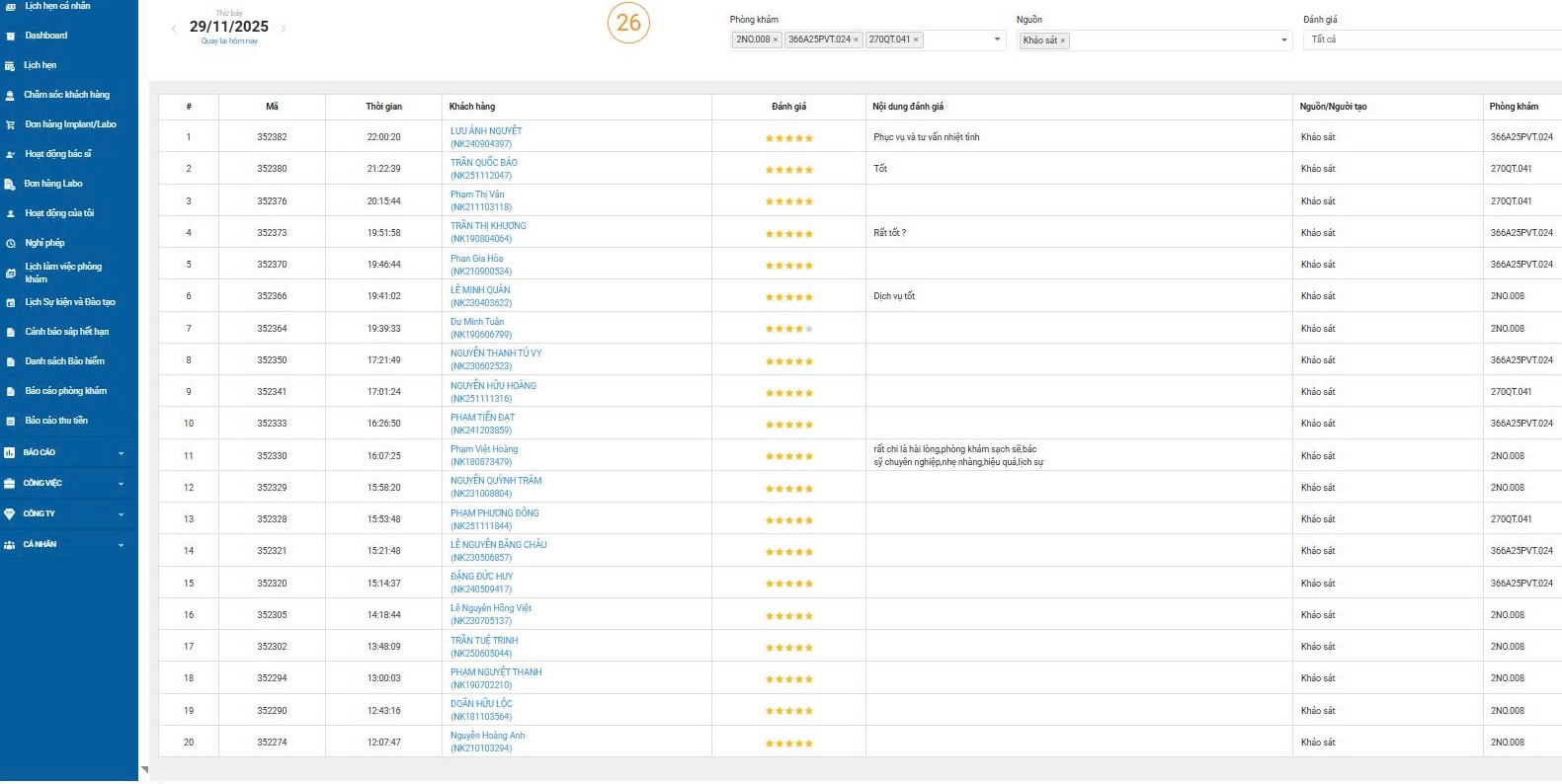Go to previous day arrow
Screen dimensions: 1562x784
(x=174, y=29)
